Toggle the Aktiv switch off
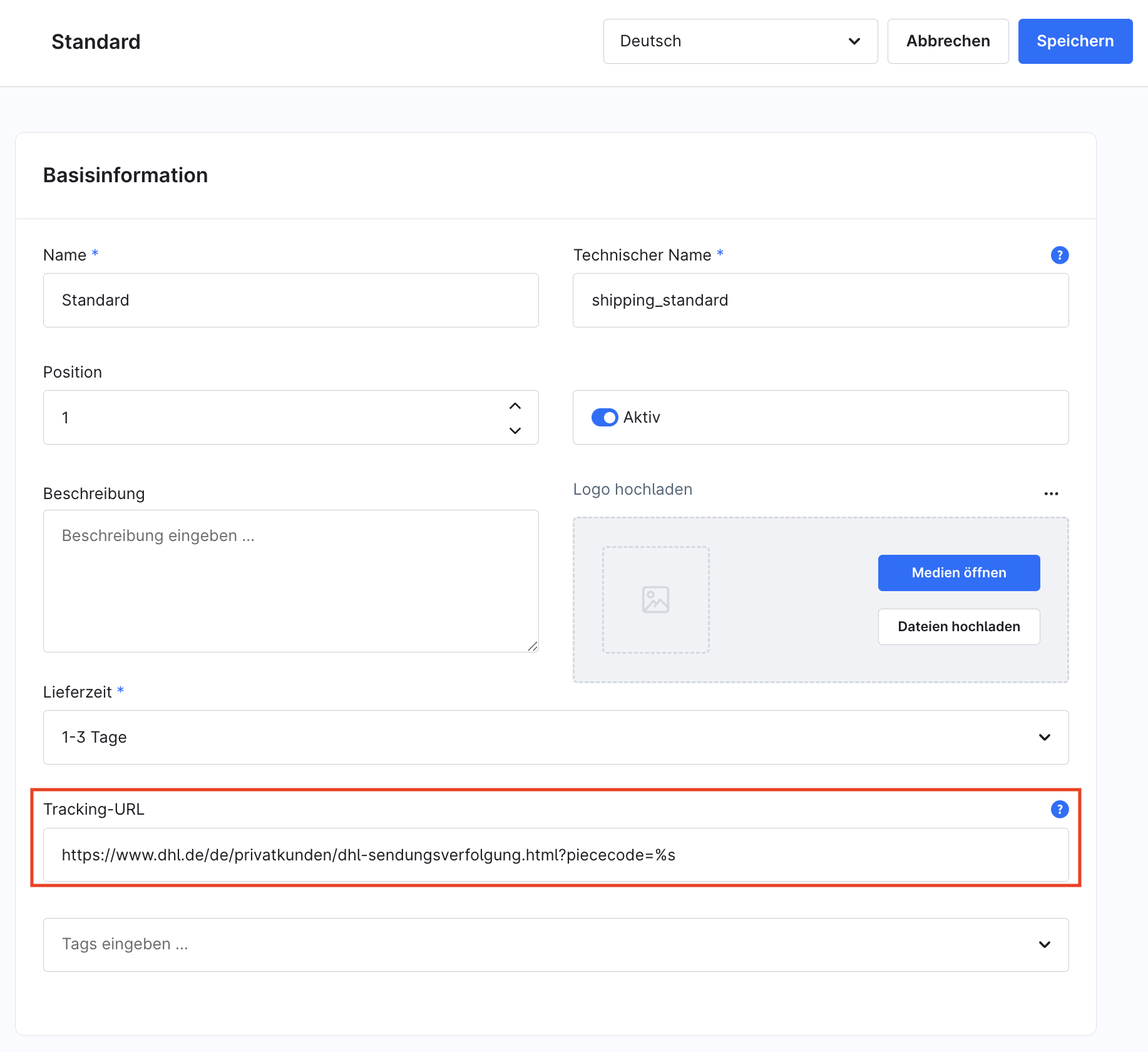1148x1052 pixels. [x=605, y=417]
